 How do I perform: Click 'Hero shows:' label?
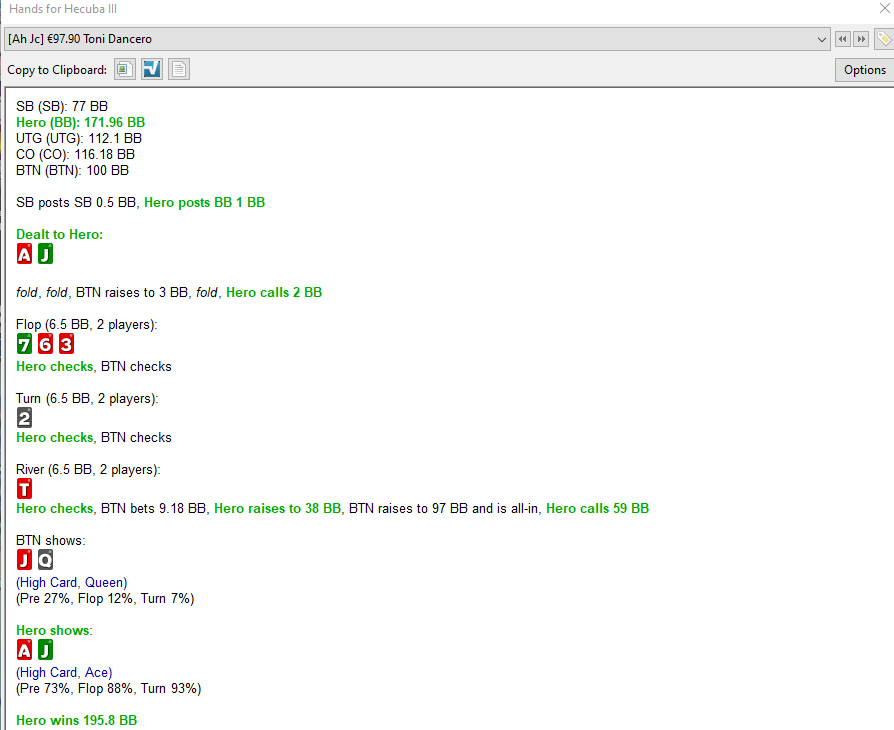(54, 630)
